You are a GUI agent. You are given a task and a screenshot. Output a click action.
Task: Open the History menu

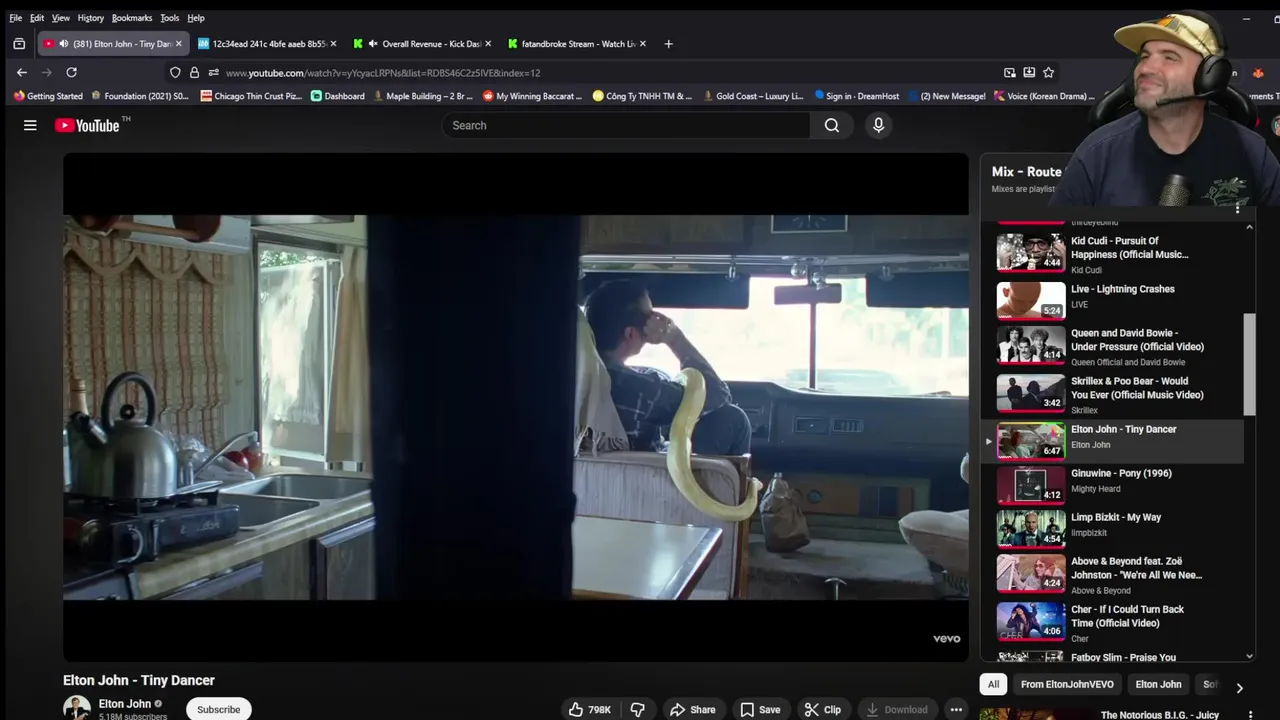pyautogui.click(x=91, y=18)
